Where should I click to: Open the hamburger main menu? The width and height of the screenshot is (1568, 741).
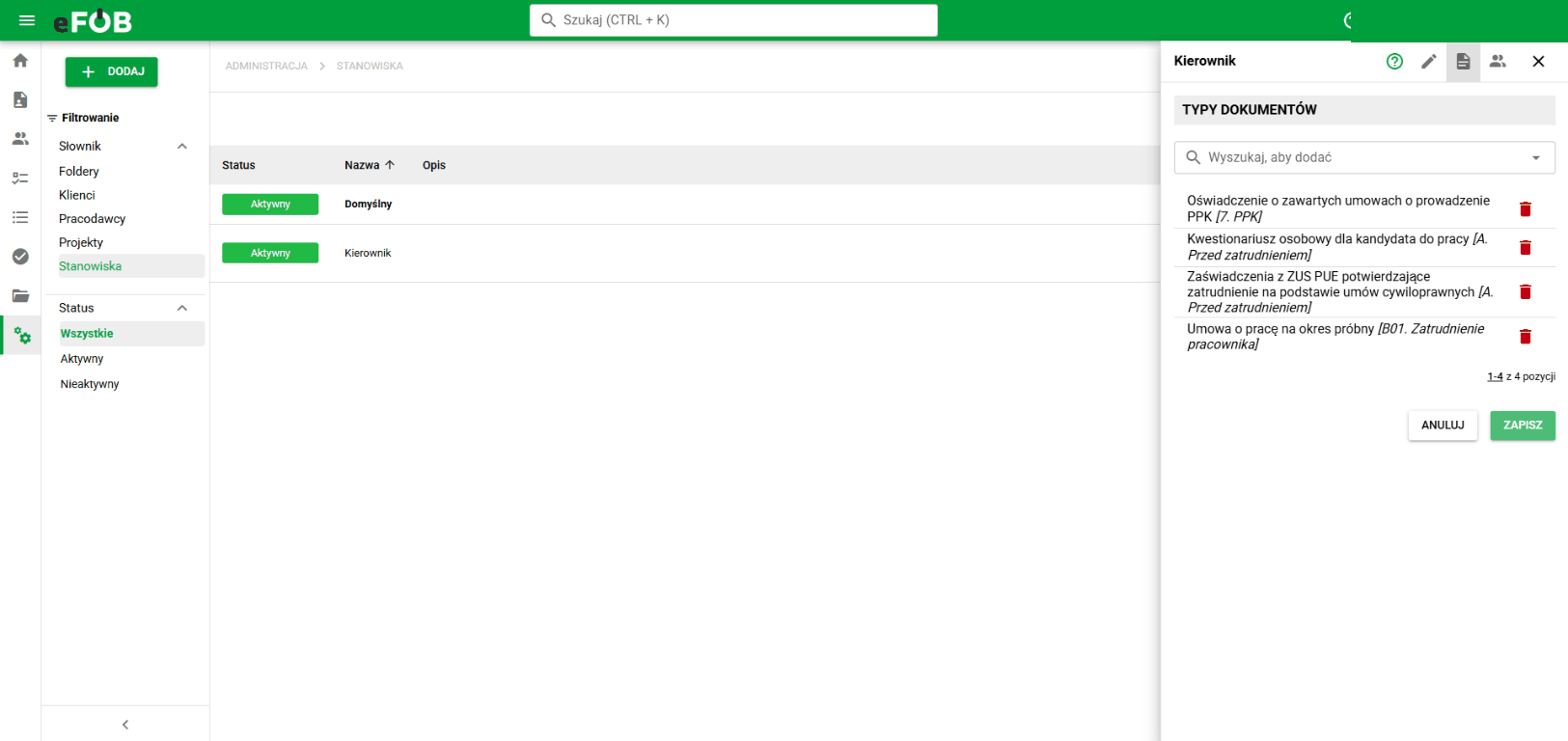click(x=27, y=20)
